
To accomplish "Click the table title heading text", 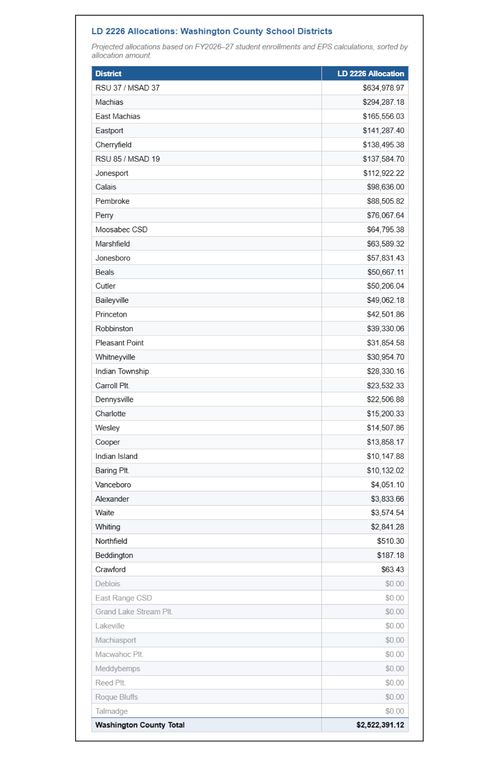I will pos(212,31).
